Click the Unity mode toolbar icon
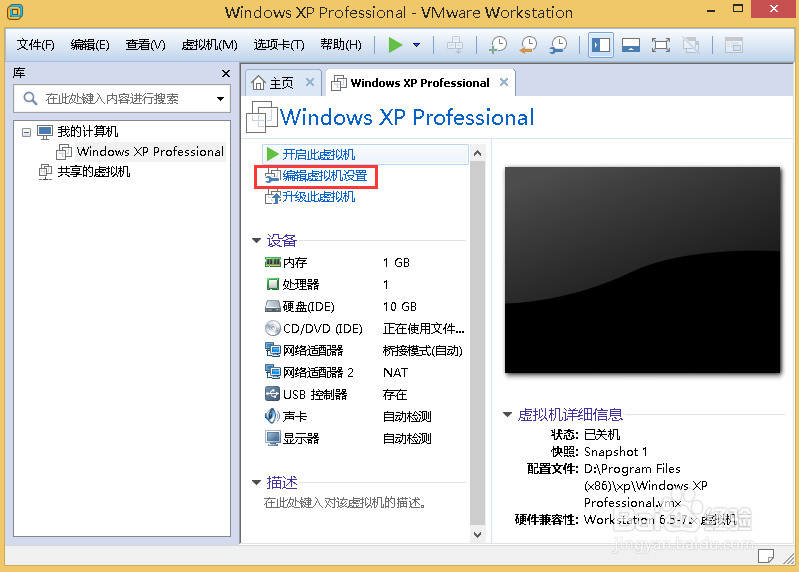Image resolution: width=799 pixels, height=572 pixels. tap(691, 45)
